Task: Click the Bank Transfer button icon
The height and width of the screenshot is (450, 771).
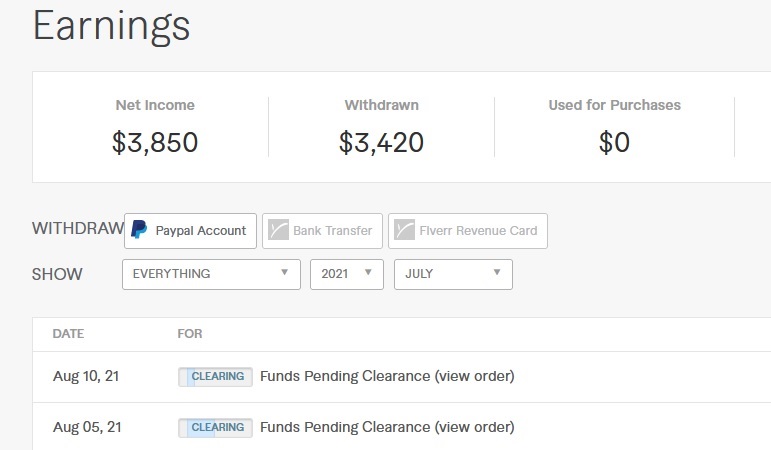Action: [276, 231]
